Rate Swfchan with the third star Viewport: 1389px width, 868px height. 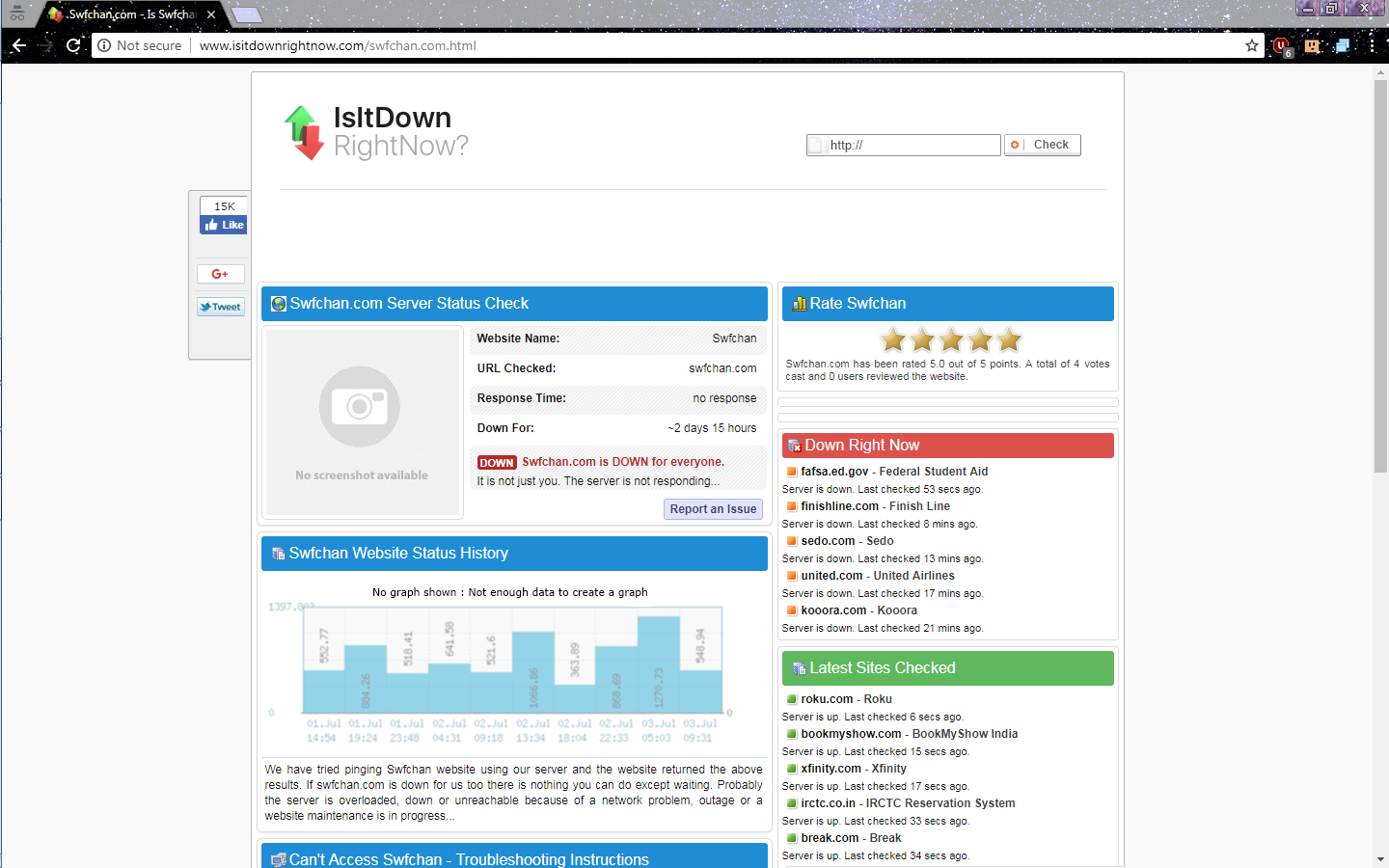951,339
